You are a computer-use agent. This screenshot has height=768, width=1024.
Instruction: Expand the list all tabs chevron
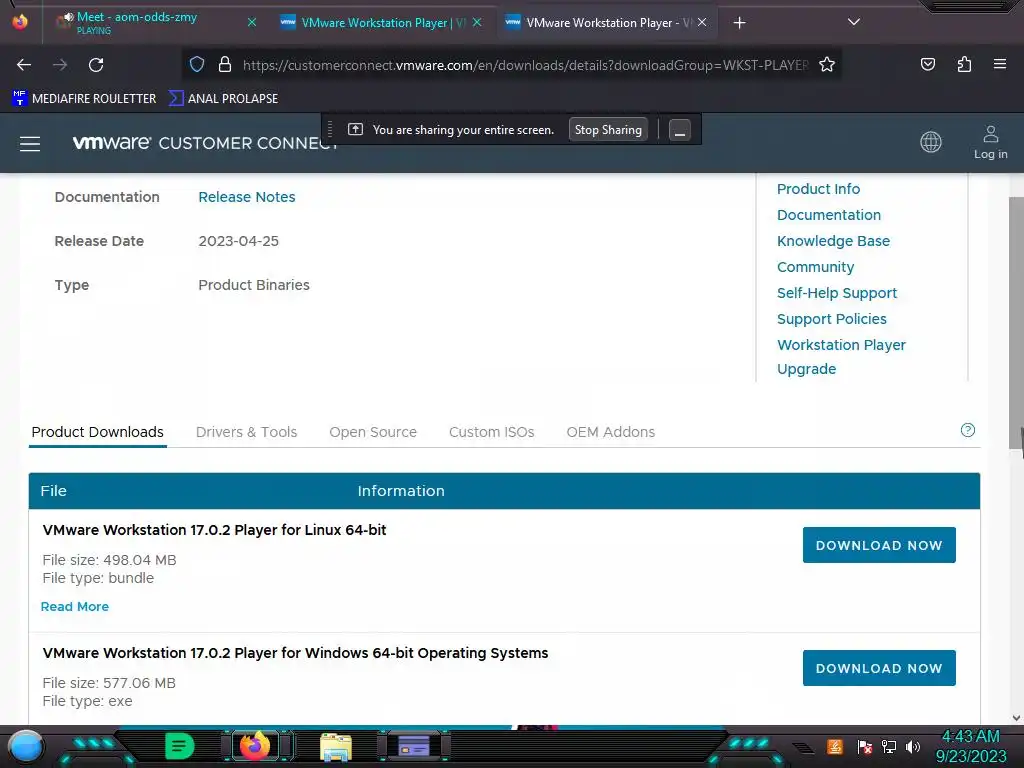[x=854, y=22]
